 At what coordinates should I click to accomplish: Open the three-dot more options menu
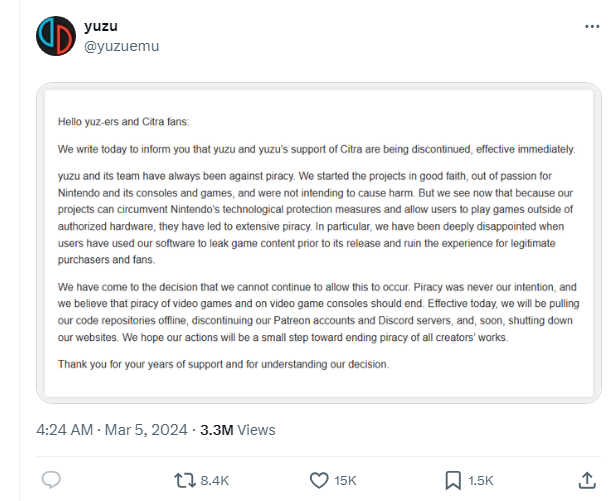point(591,27)
